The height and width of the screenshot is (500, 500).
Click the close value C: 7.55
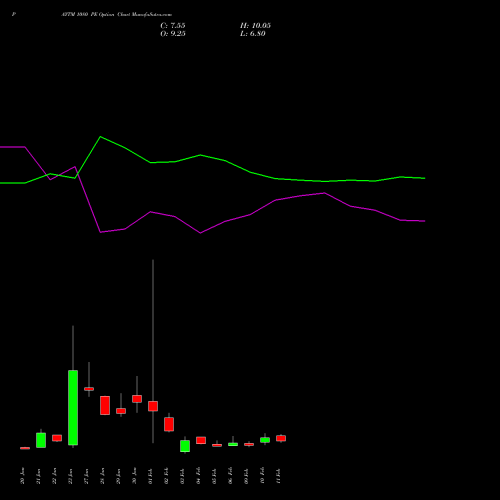[173, 26]
